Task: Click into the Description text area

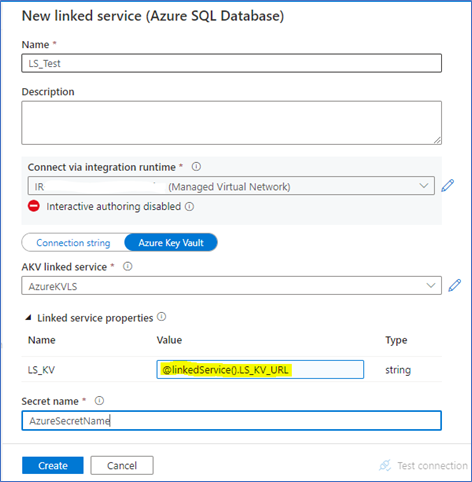Action: (232, 123)
